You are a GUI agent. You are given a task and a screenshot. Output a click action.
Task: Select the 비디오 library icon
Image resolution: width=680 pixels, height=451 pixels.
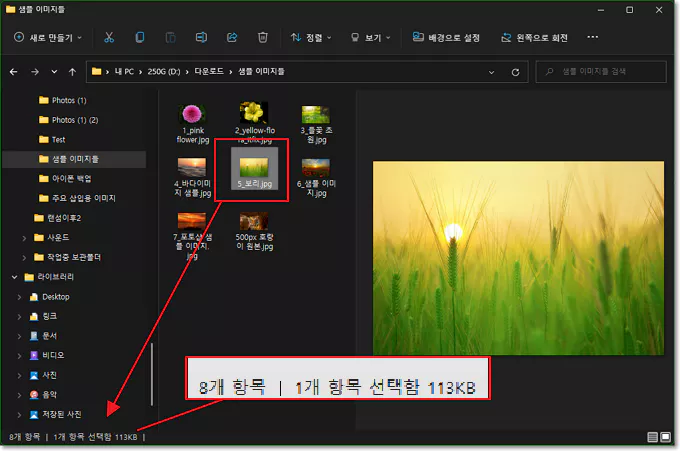[x=34, y=356]
